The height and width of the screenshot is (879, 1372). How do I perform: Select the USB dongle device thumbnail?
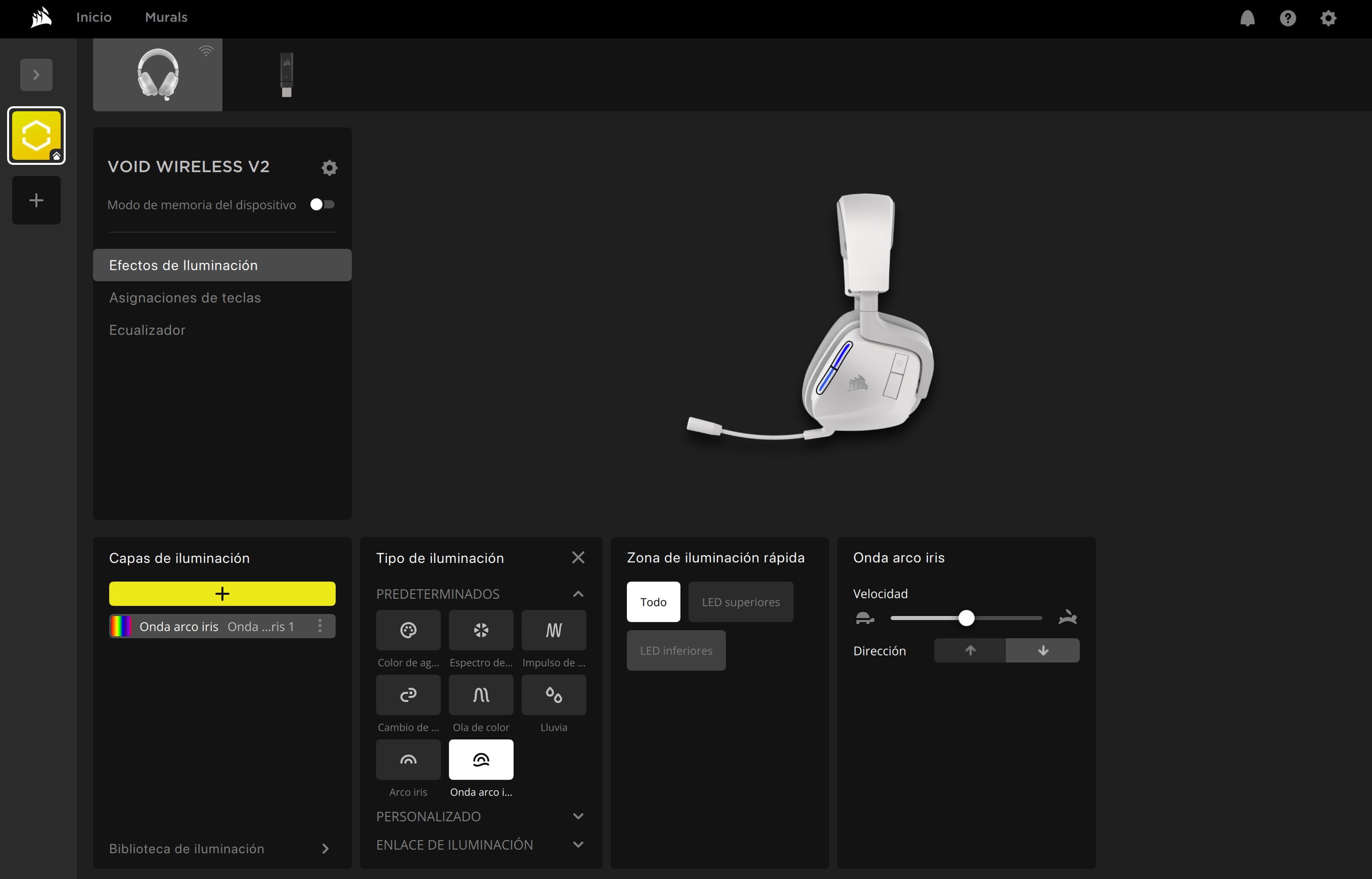[x=286, y=74]
